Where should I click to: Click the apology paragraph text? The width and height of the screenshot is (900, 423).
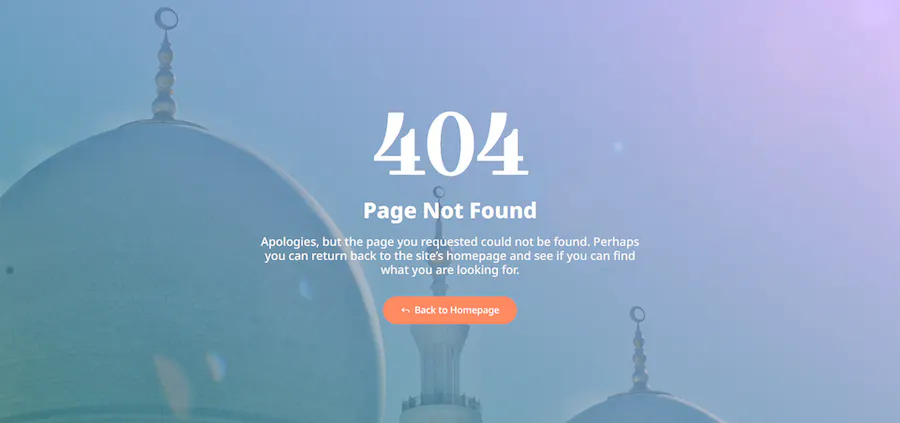tap(449, 255)
